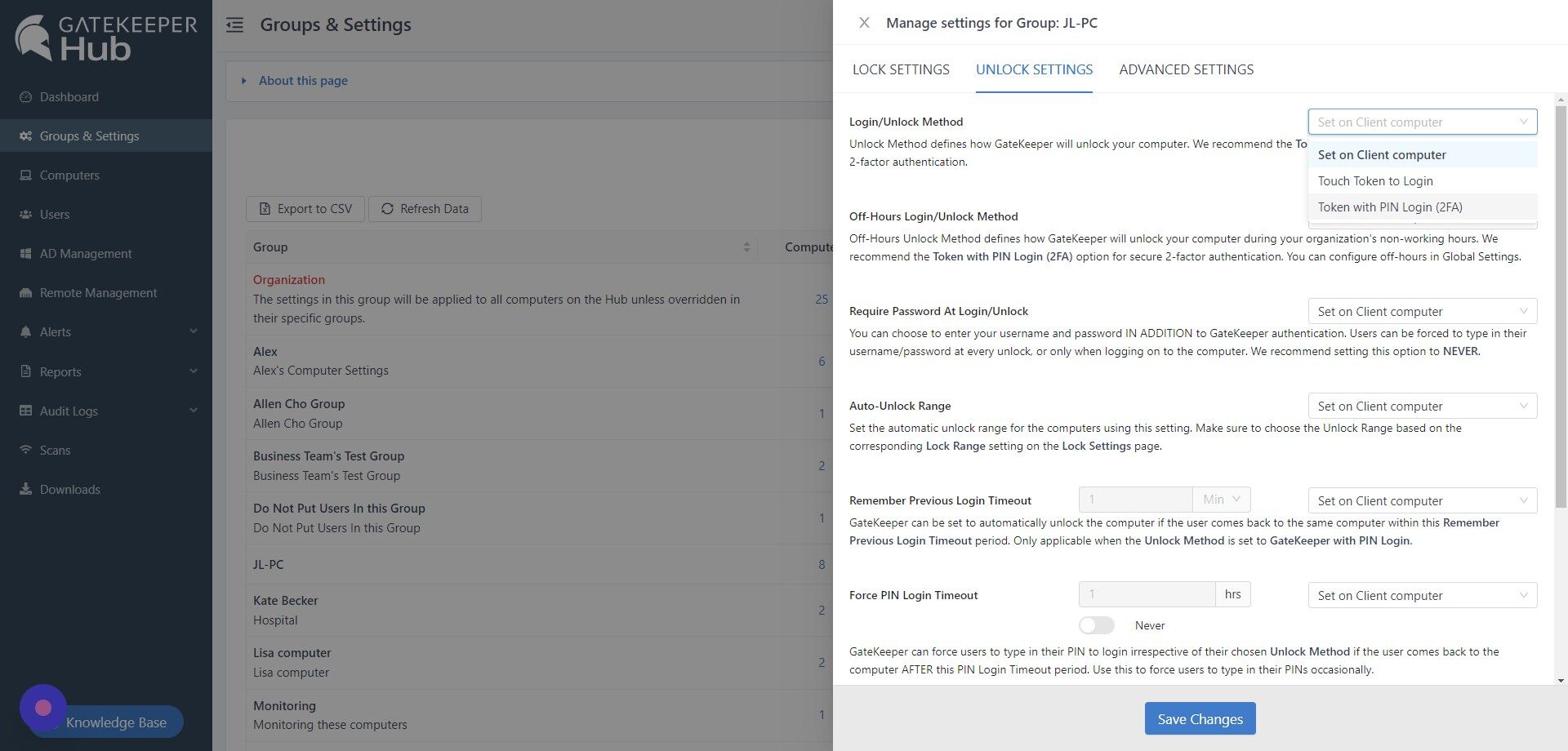
Task: Select the Lisa computer group row
Action: pyautogui.click(x=539, y=662)
